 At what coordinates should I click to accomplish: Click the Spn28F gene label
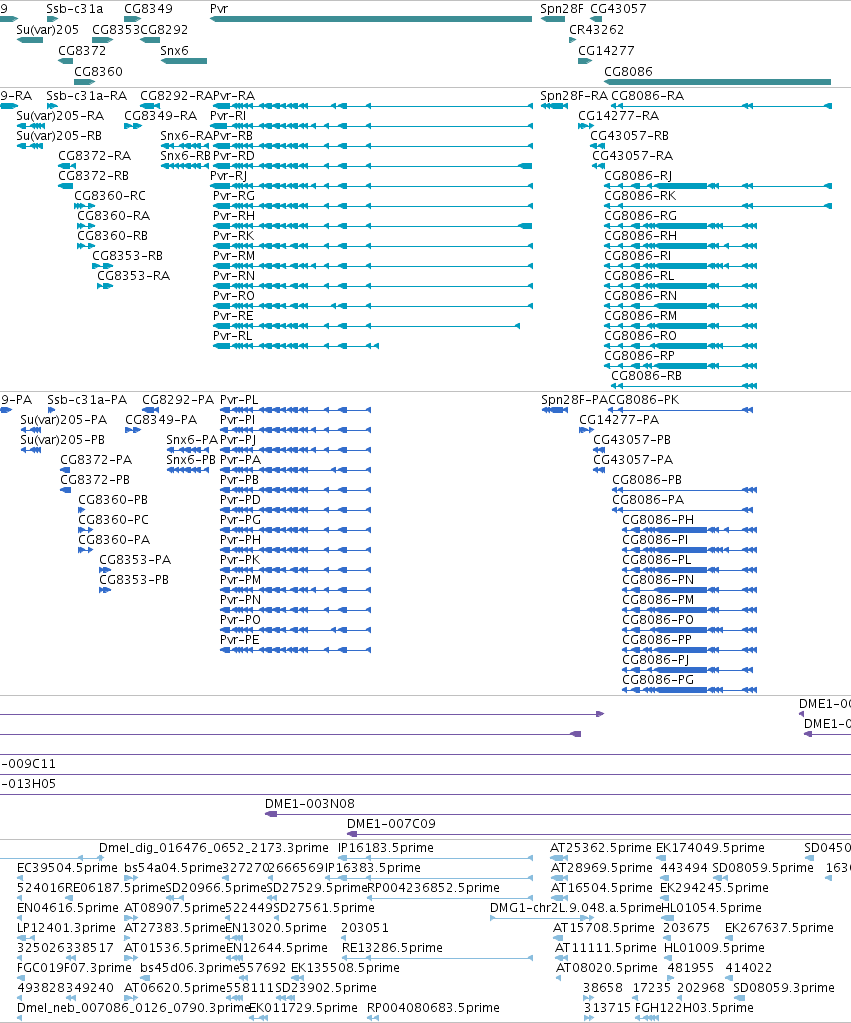tap(562, 8)
